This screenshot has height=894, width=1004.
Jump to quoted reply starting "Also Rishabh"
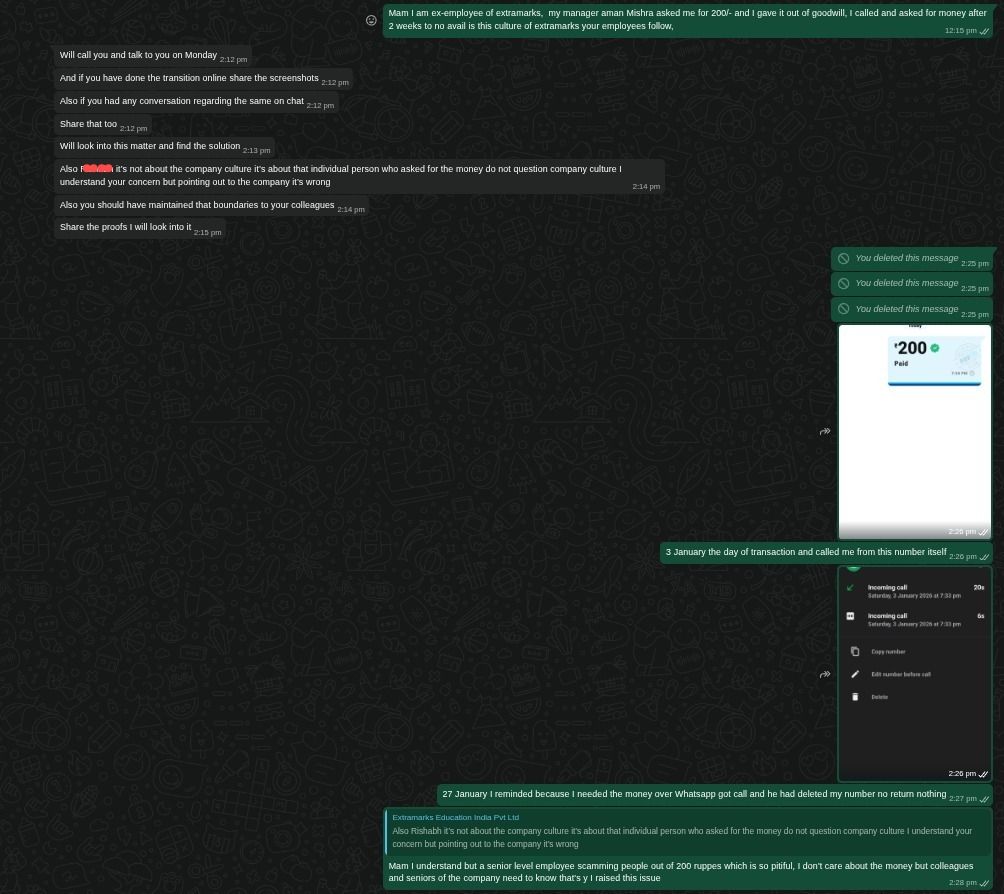[682, 837]
